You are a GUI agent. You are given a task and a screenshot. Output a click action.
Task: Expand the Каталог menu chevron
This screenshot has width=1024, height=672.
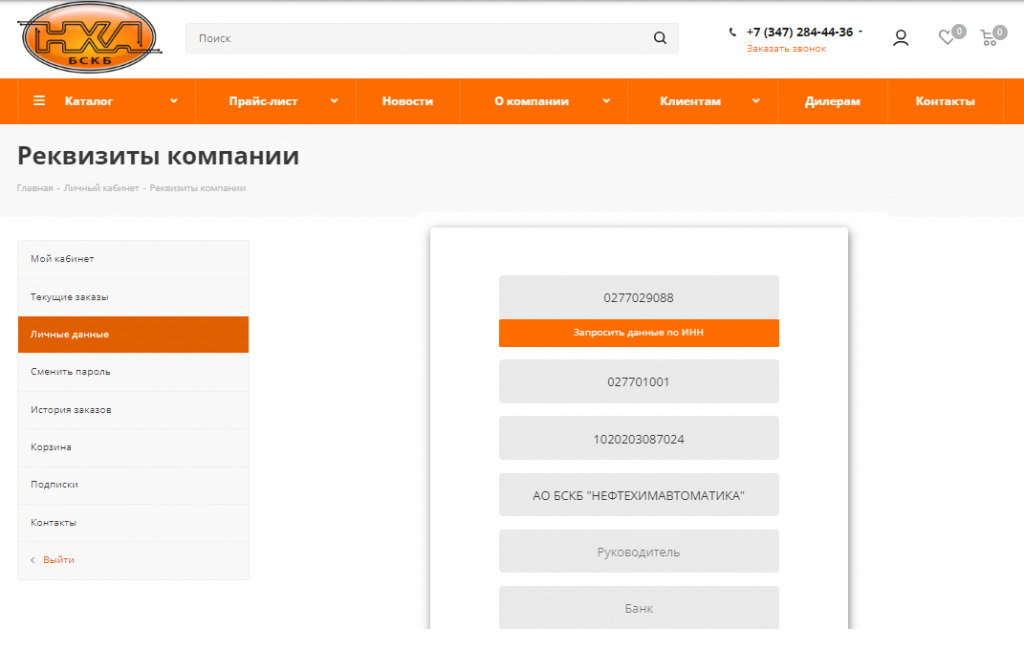174,101
